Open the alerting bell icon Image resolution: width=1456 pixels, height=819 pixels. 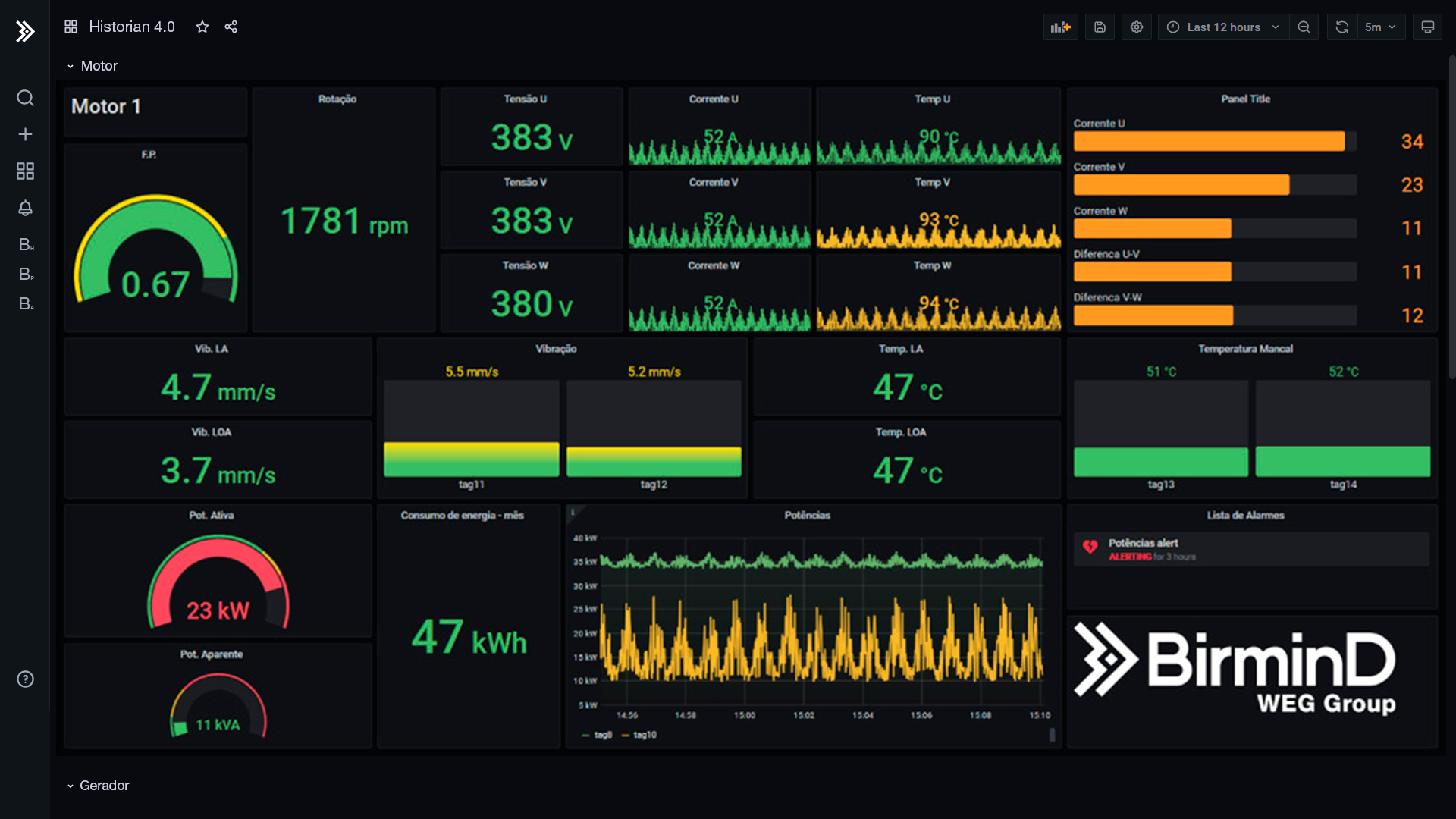[25, 208]
